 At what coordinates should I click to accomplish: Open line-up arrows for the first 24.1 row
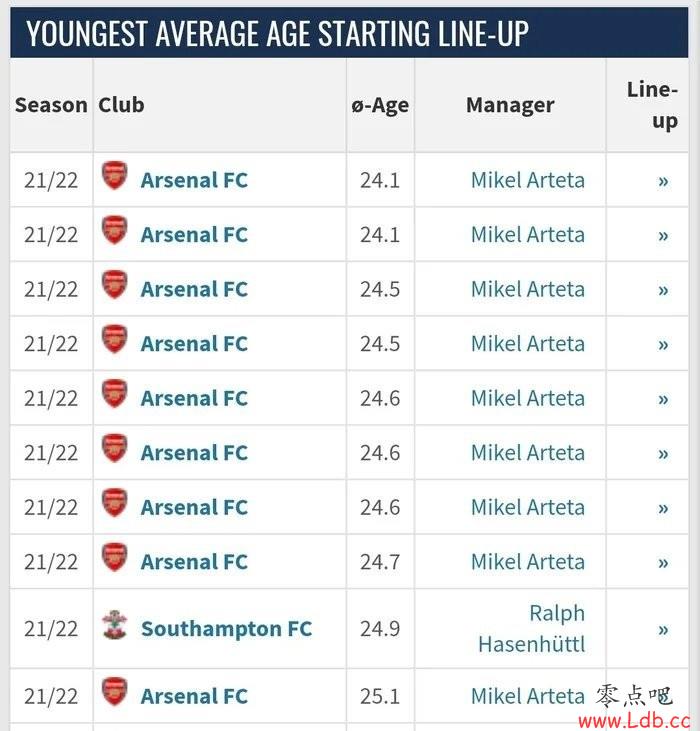point(663,181)
